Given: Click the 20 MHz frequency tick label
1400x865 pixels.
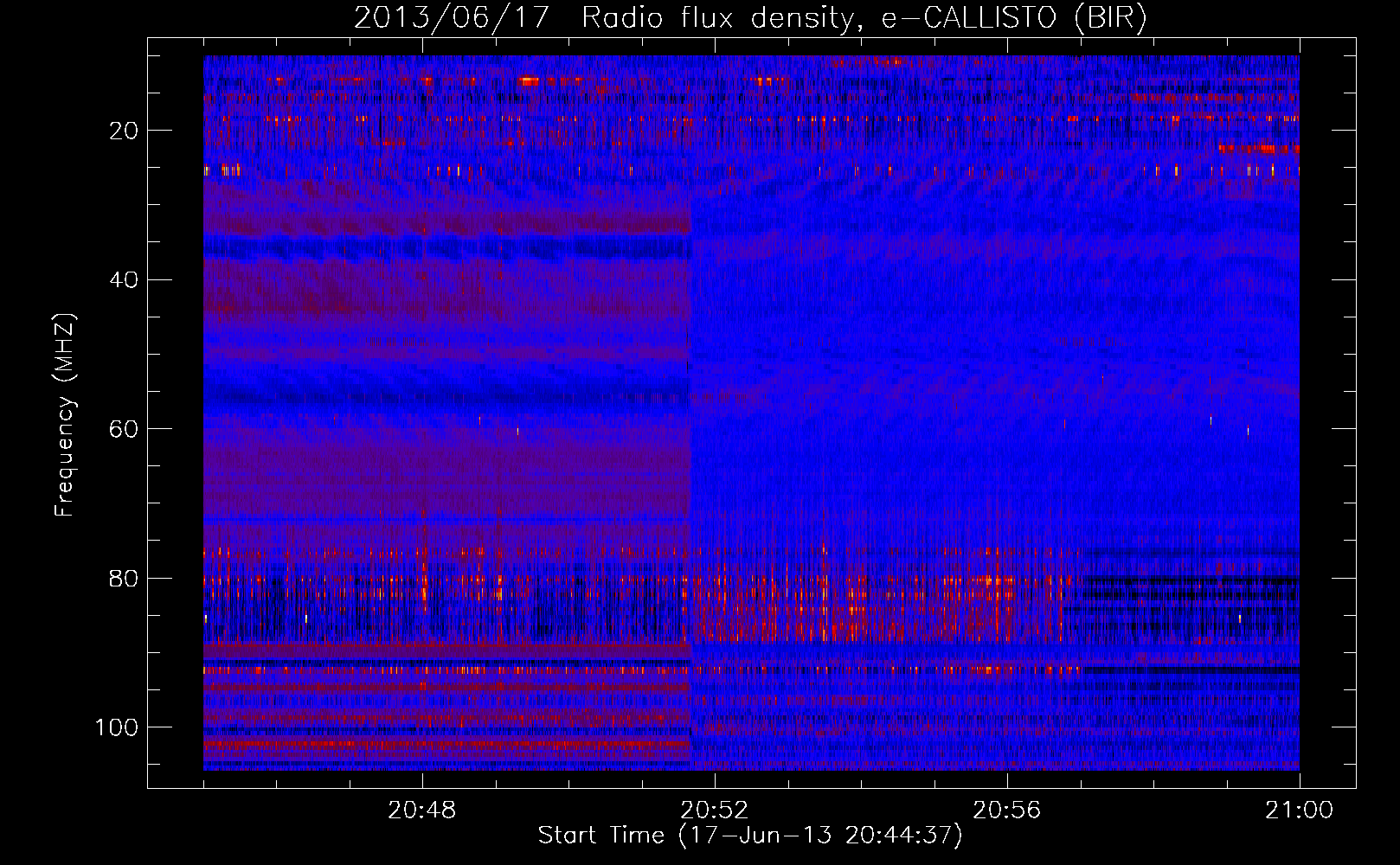Looking at the screenshot, I should 124,131.
